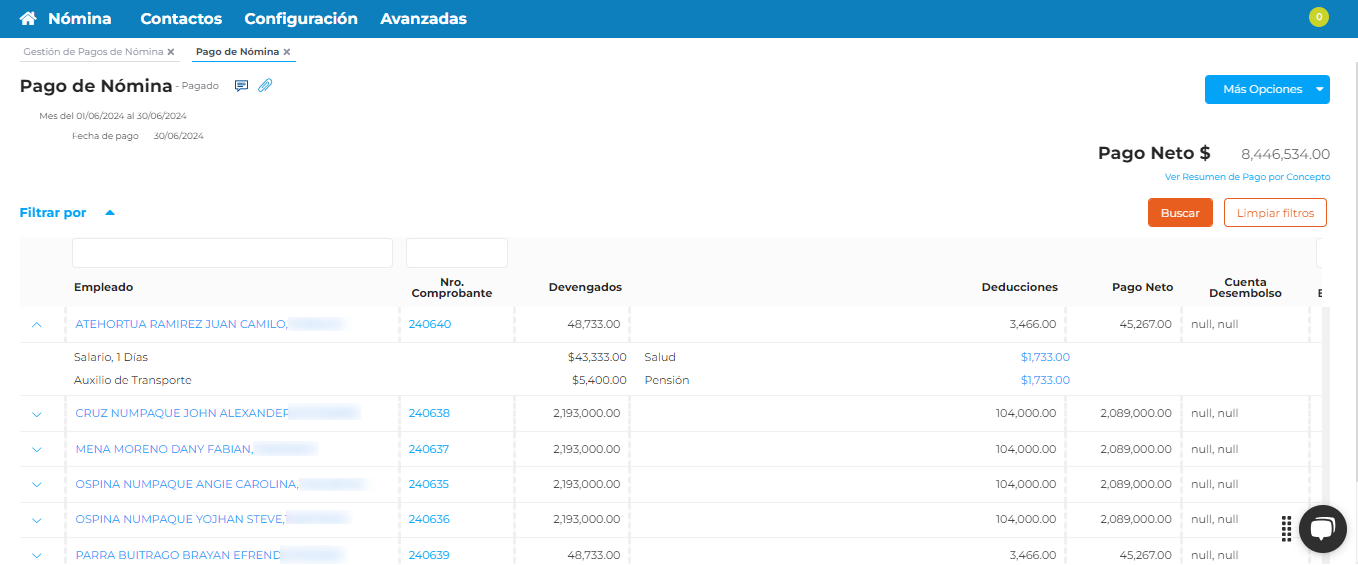Expand the Mena Moreno Dany Fabian row

click(37, 450)
